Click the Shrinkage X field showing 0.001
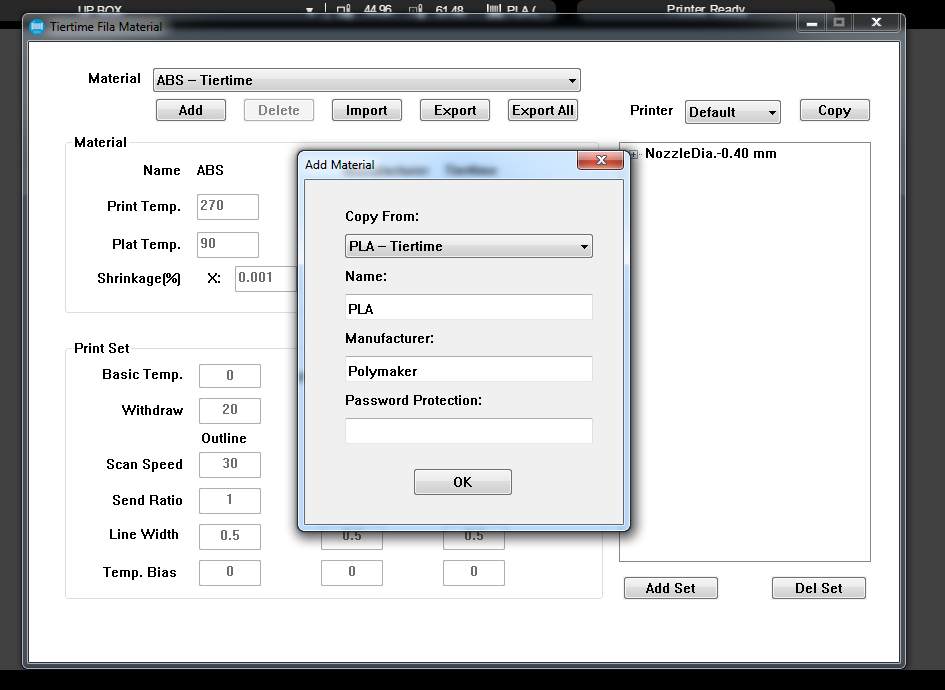This screenshot has height=690, width=945. click(x=265, y=278)
